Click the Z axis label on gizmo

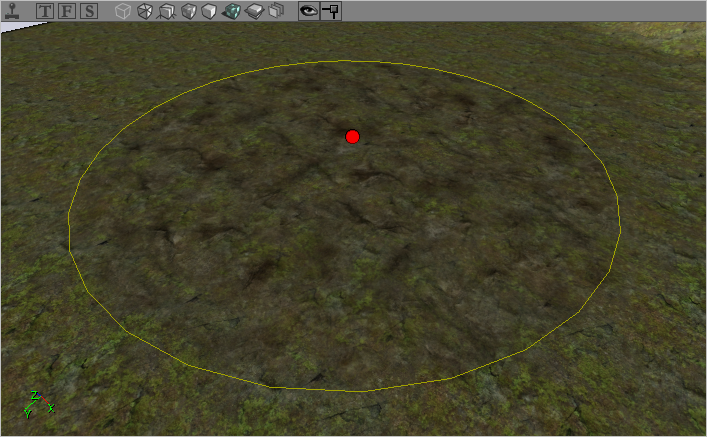tap(34, 394)
